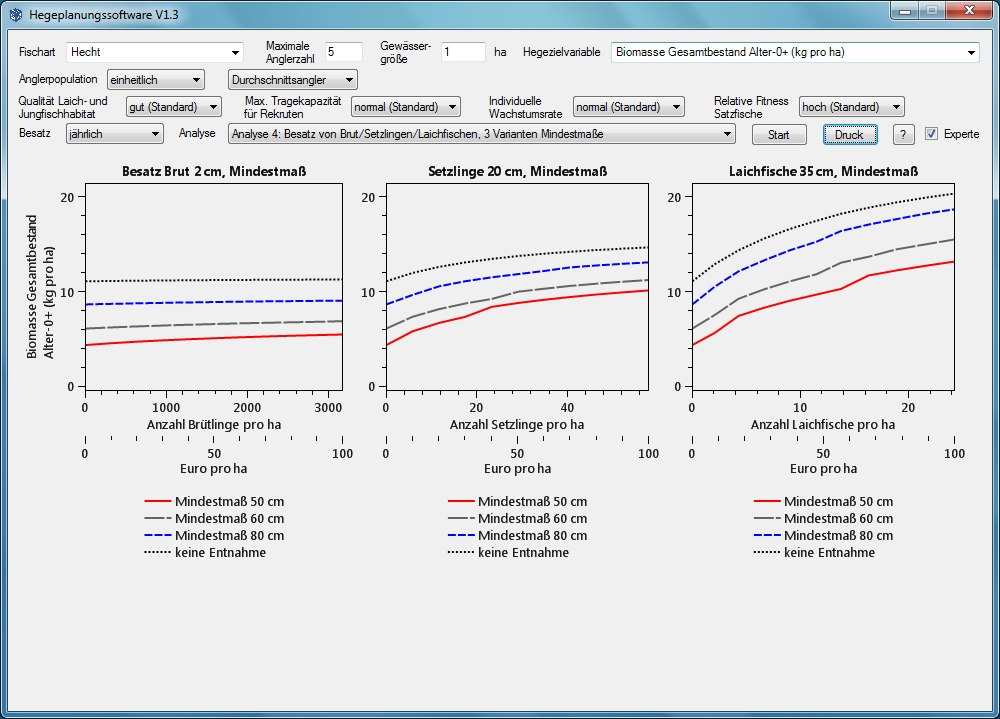
Task: Click chart title 'Besatz Brut 2 cm, Mindestmaß'
Action: [214, 171]
